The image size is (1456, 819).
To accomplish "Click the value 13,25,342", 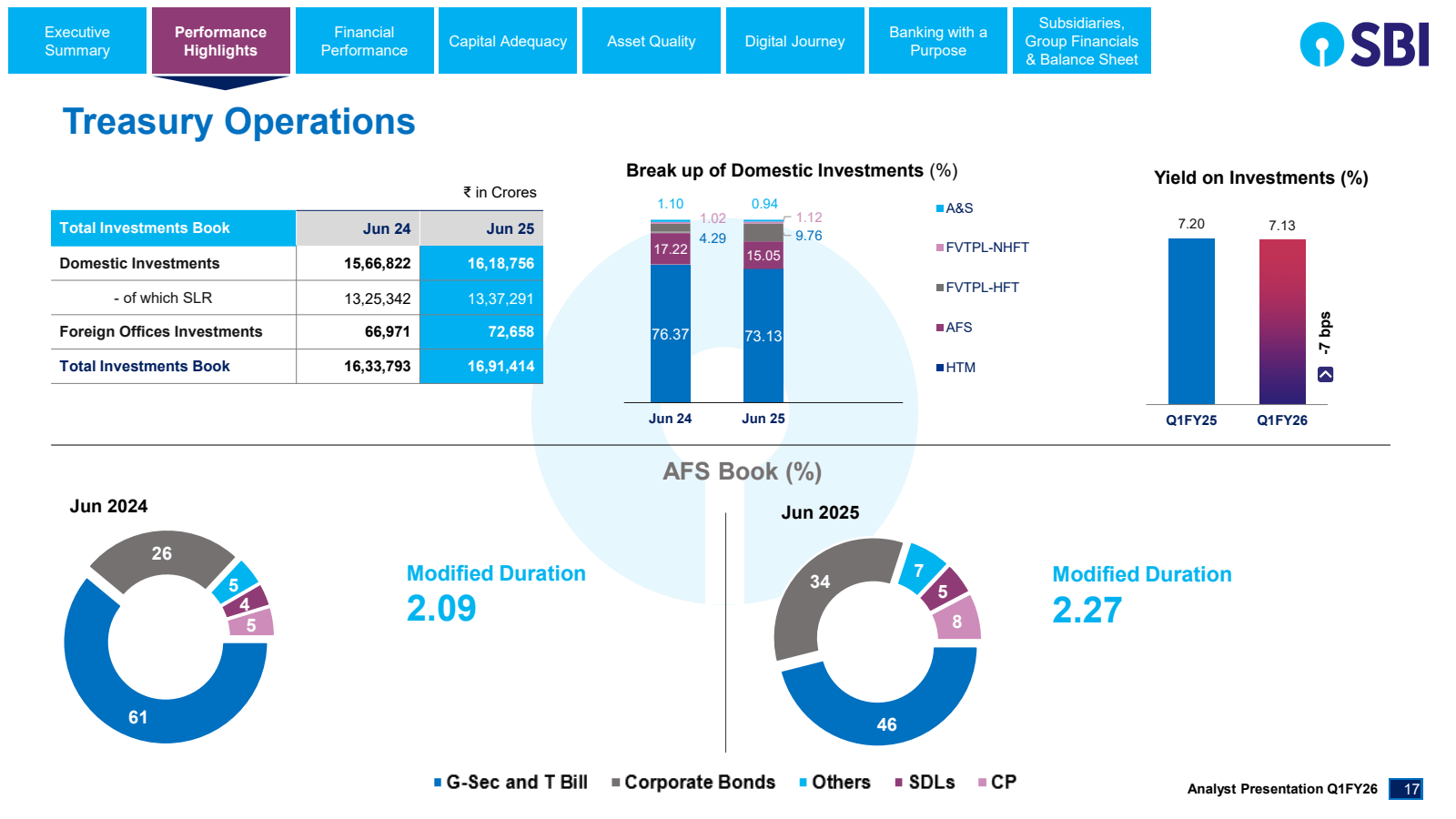I will pos(378,298).
